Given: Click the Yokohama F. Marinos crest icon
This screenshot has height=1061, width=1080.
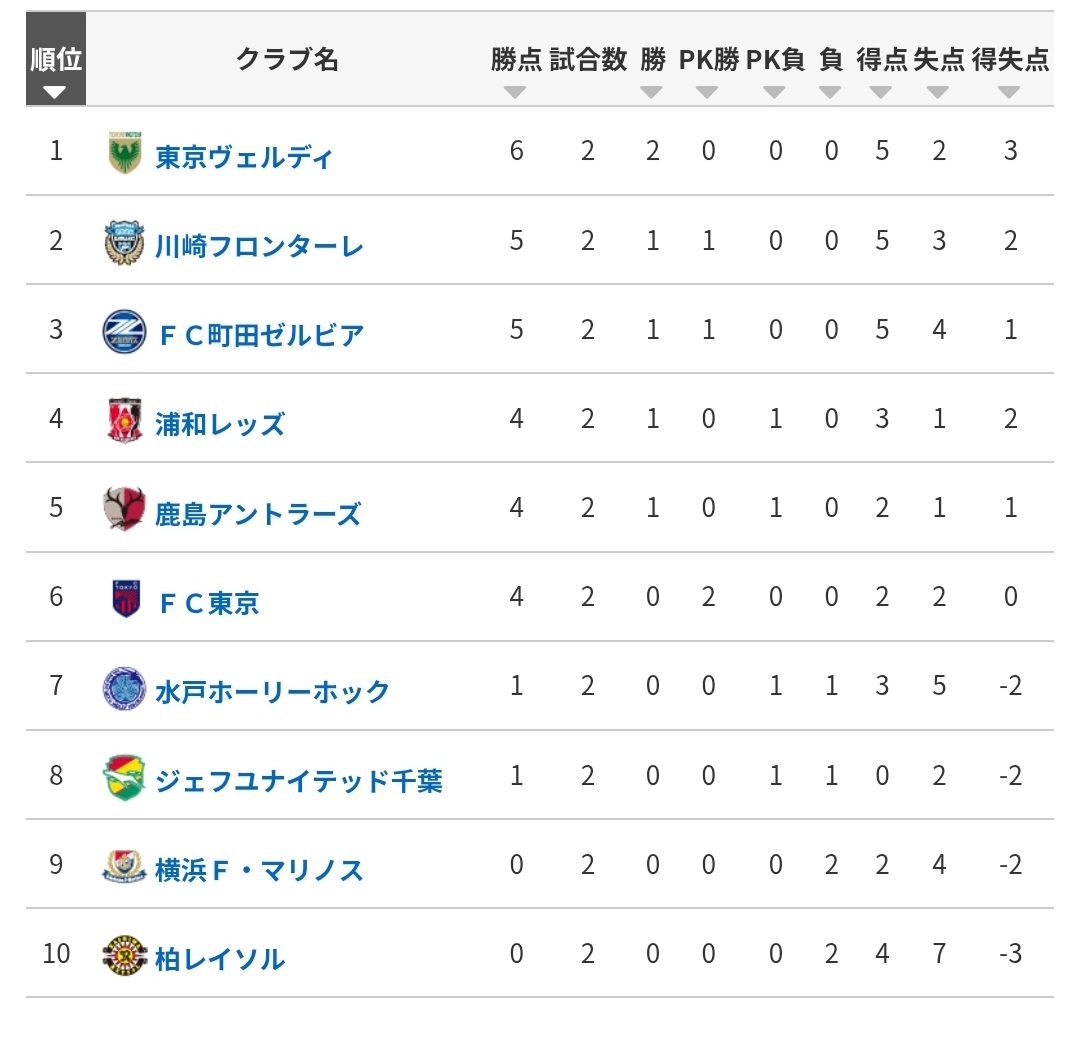Looking at the screenshot, I should pos(126,867).
